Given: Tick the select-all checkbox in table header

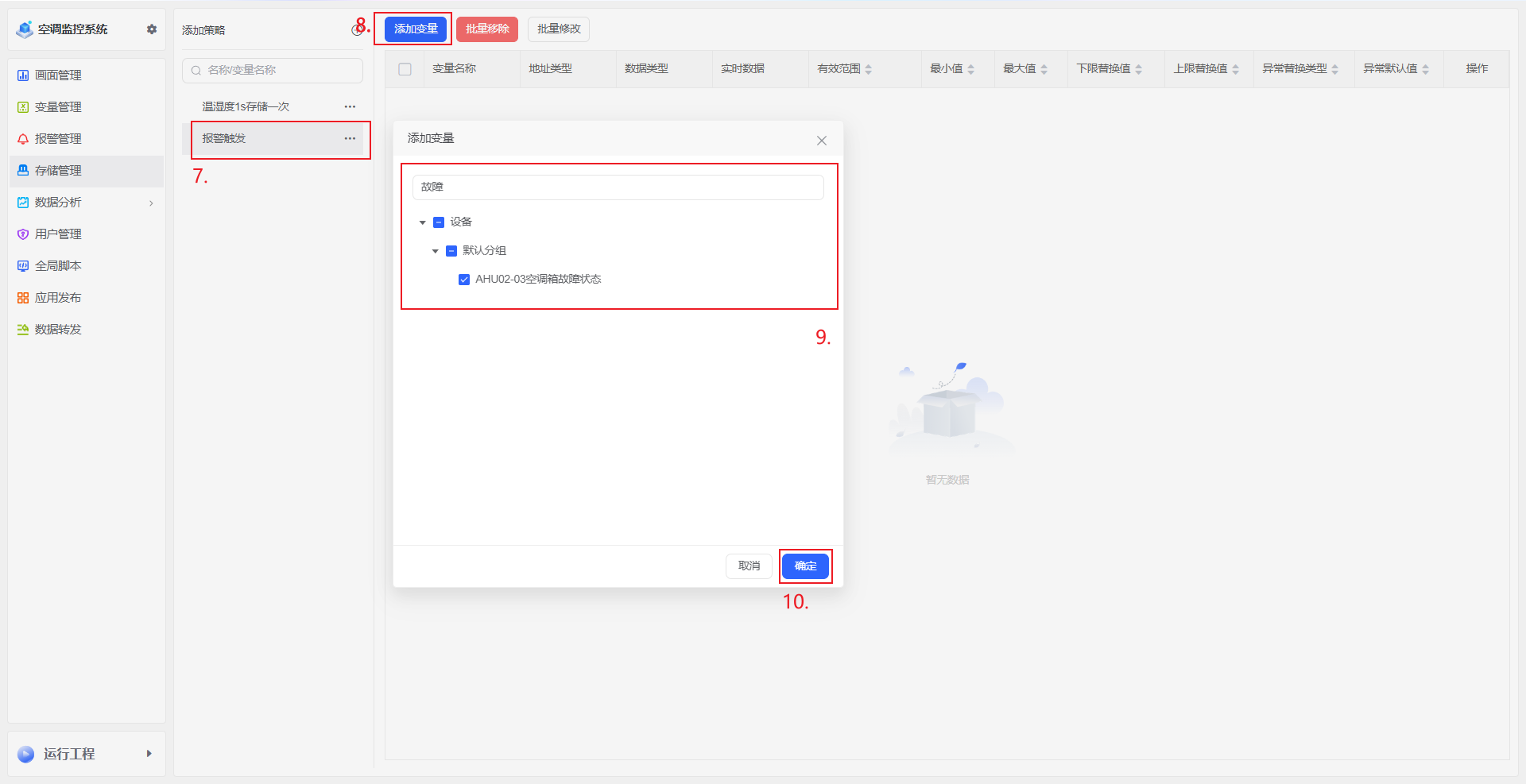Looking at the screenshot, I should [x=405, y=69].
